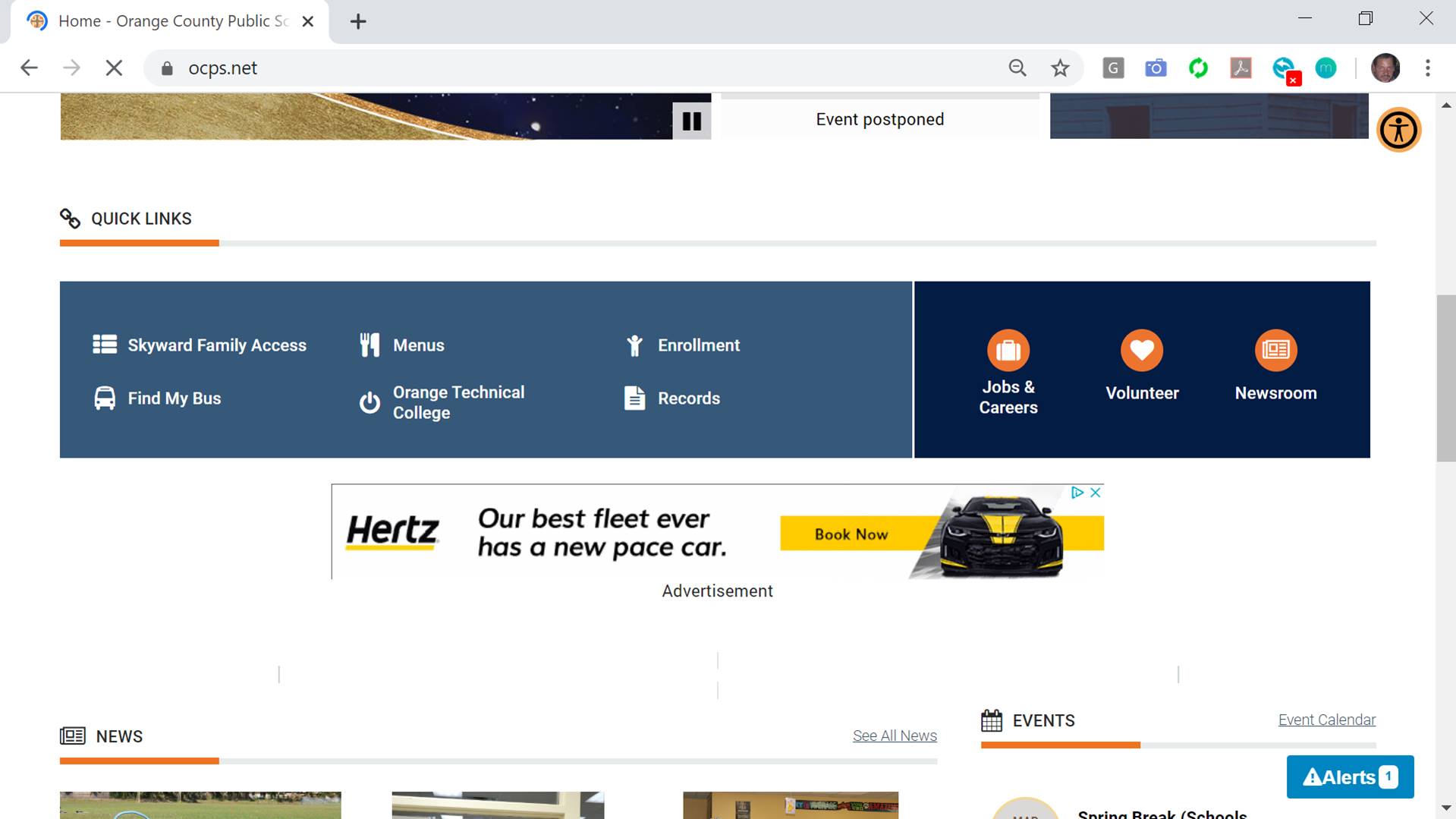
Task: Open Chrome's three-dot menu
Action: 1428,68
